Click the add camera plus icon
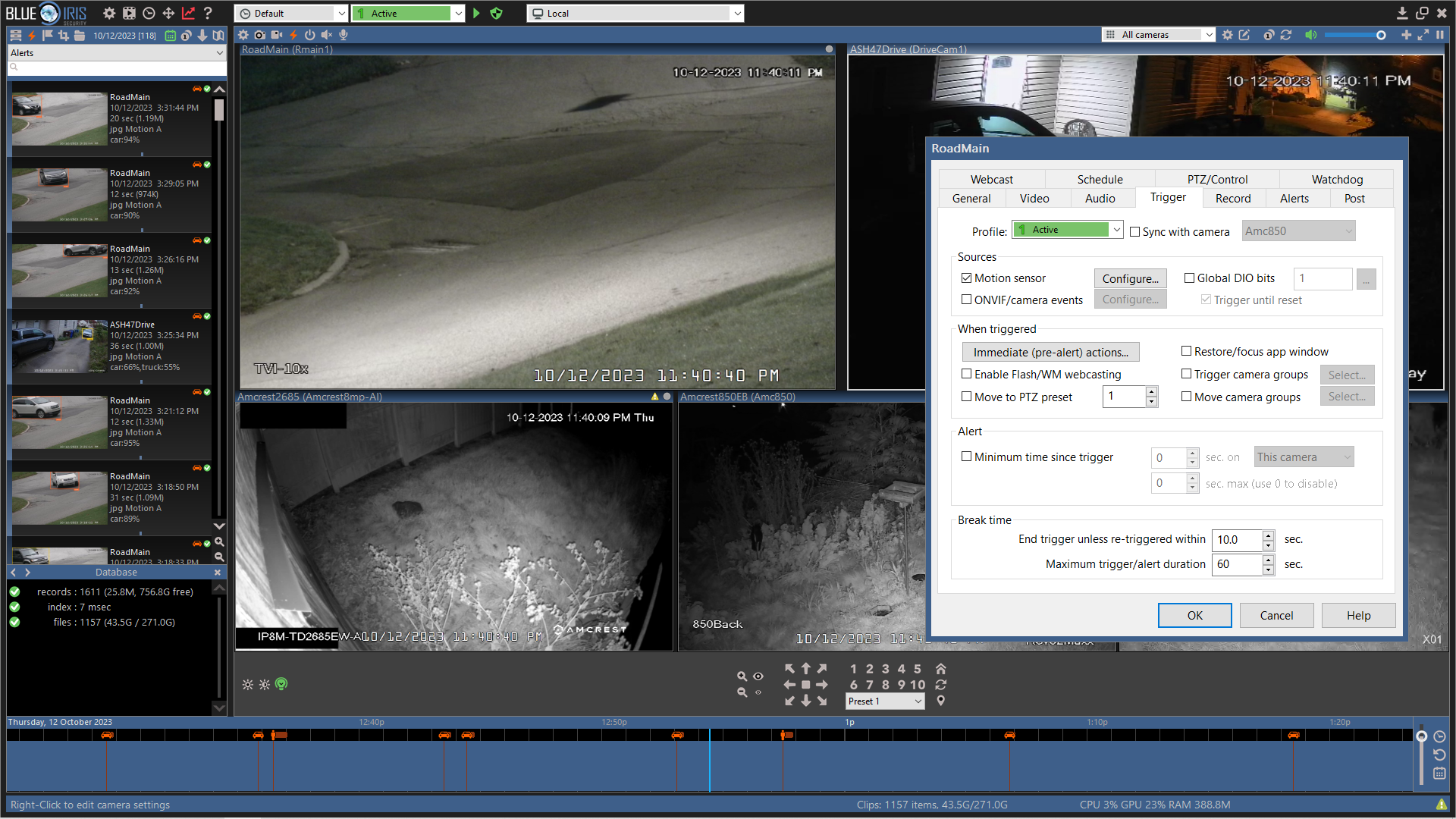 coord(1406,35)
